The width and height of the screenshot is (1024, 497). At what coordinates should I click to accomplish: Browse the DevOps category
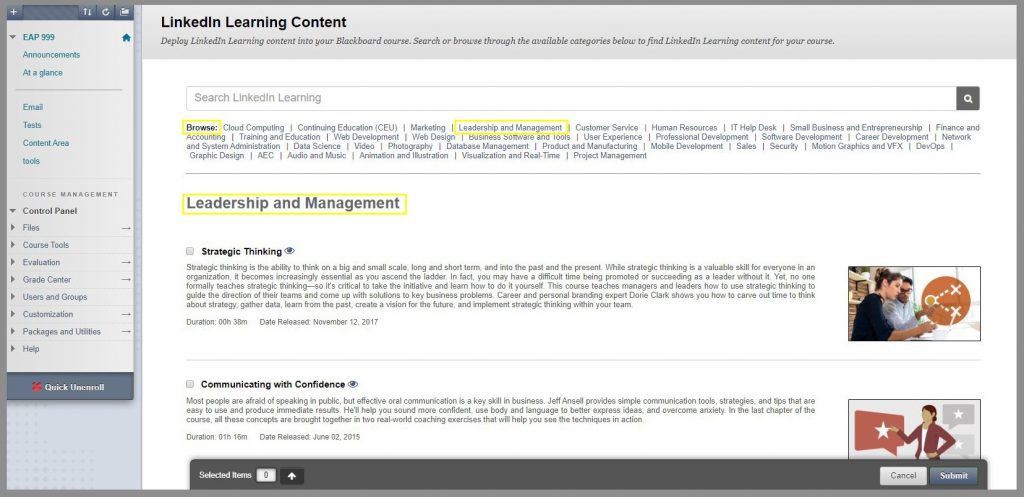pos(930,146)
